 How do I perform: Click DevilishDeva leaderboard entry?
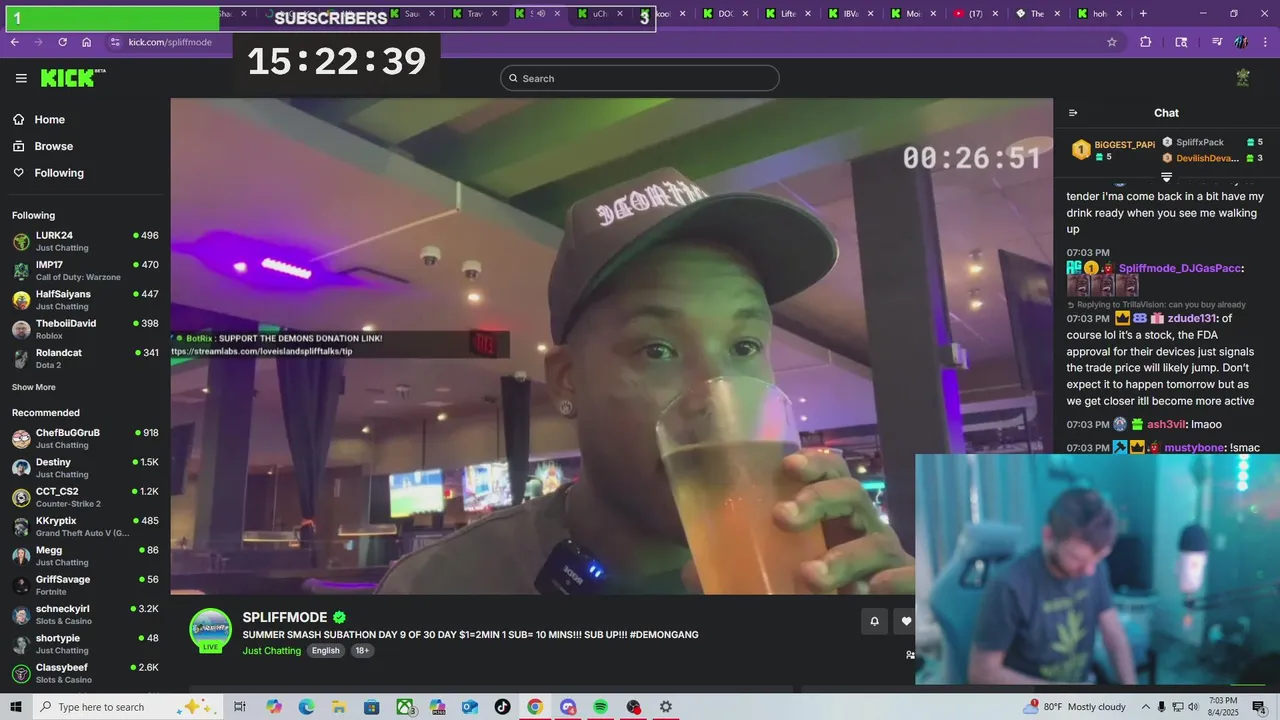(1212, 158)
